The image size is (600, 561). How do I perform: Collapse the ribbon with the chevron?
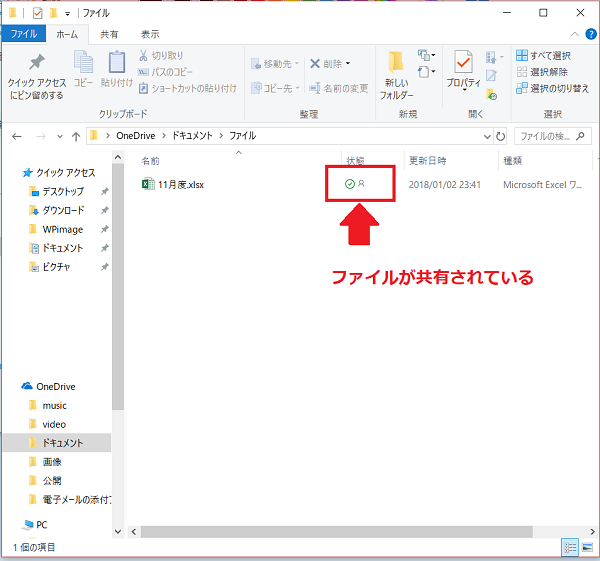[574, 34]
